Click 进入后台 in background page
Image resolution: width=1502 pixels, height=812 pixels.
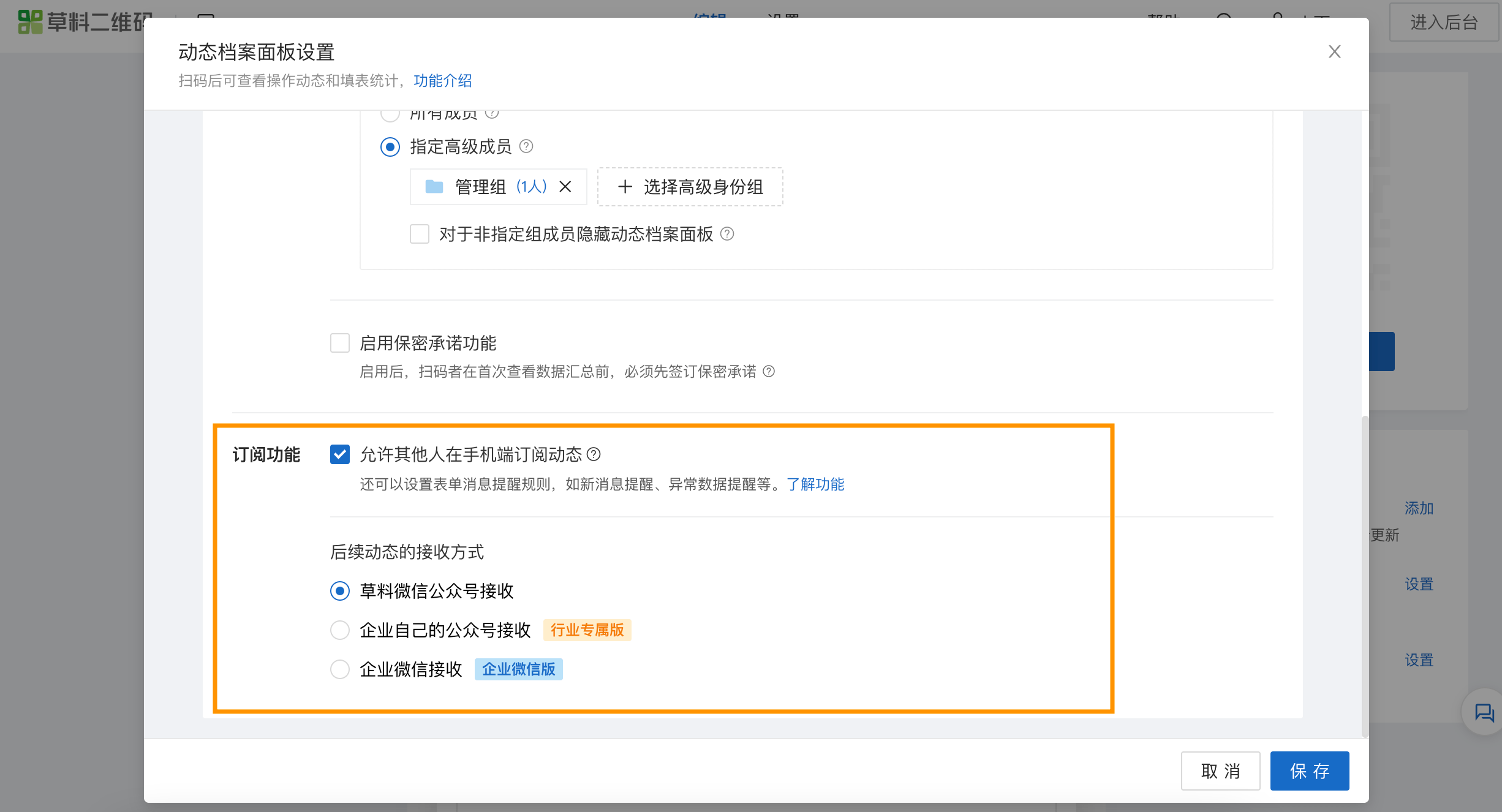(1444, 22)
